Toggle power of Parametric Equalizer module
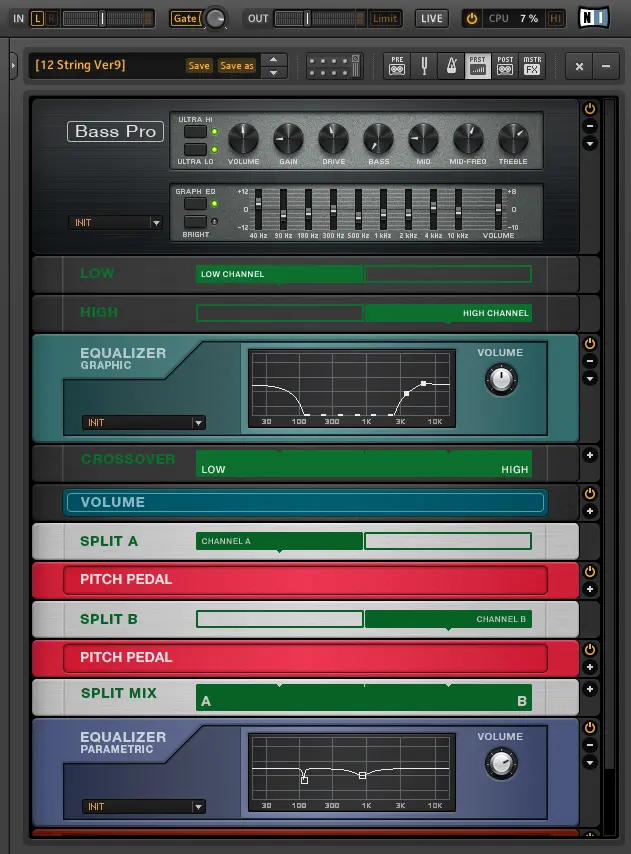 click(590, 728)
